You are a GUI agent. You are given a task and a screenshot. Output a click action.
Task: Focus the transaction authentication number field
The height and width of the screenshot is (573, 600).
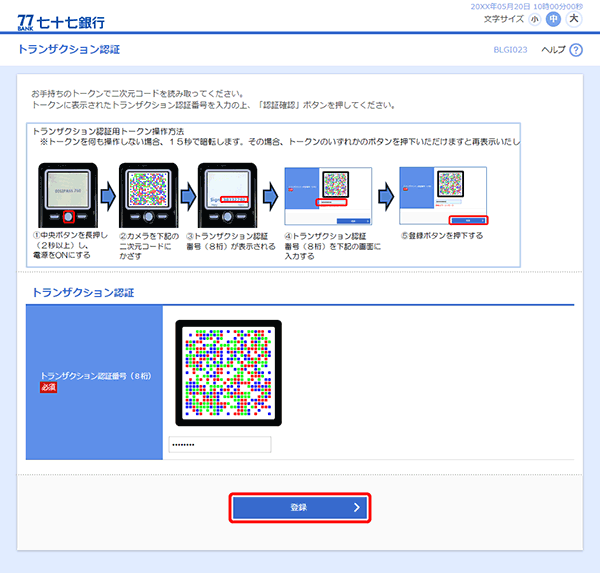[220, 444]
